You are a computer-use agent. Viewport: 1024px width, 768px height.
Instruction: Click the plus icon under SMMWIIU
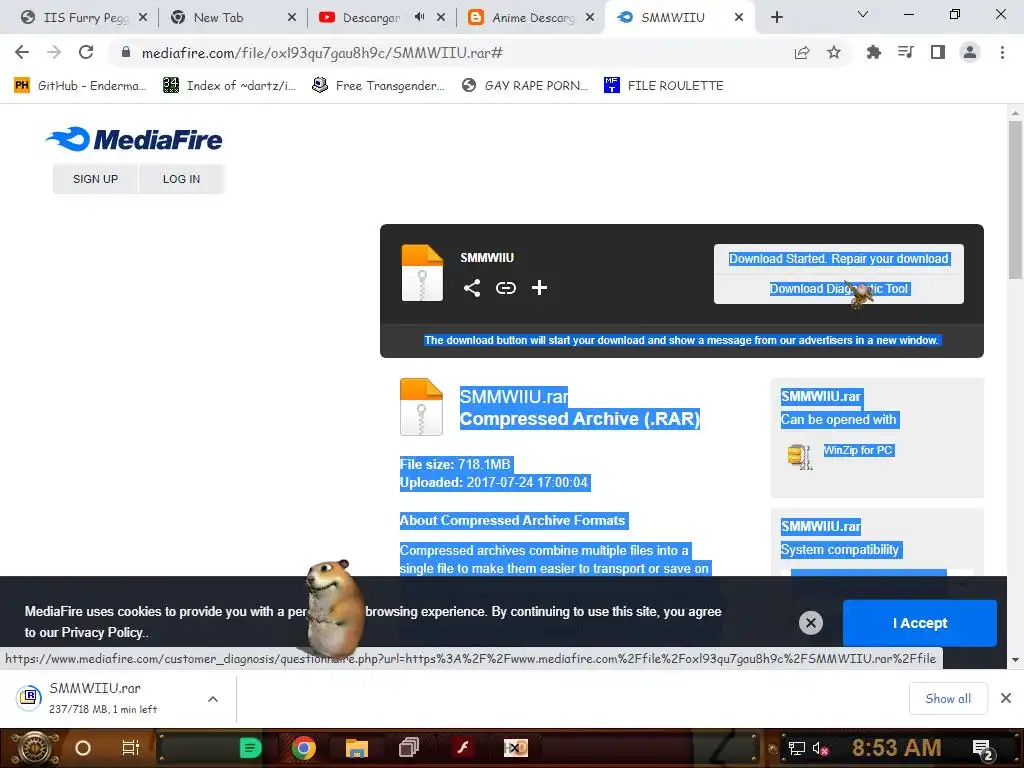[539, 288]
